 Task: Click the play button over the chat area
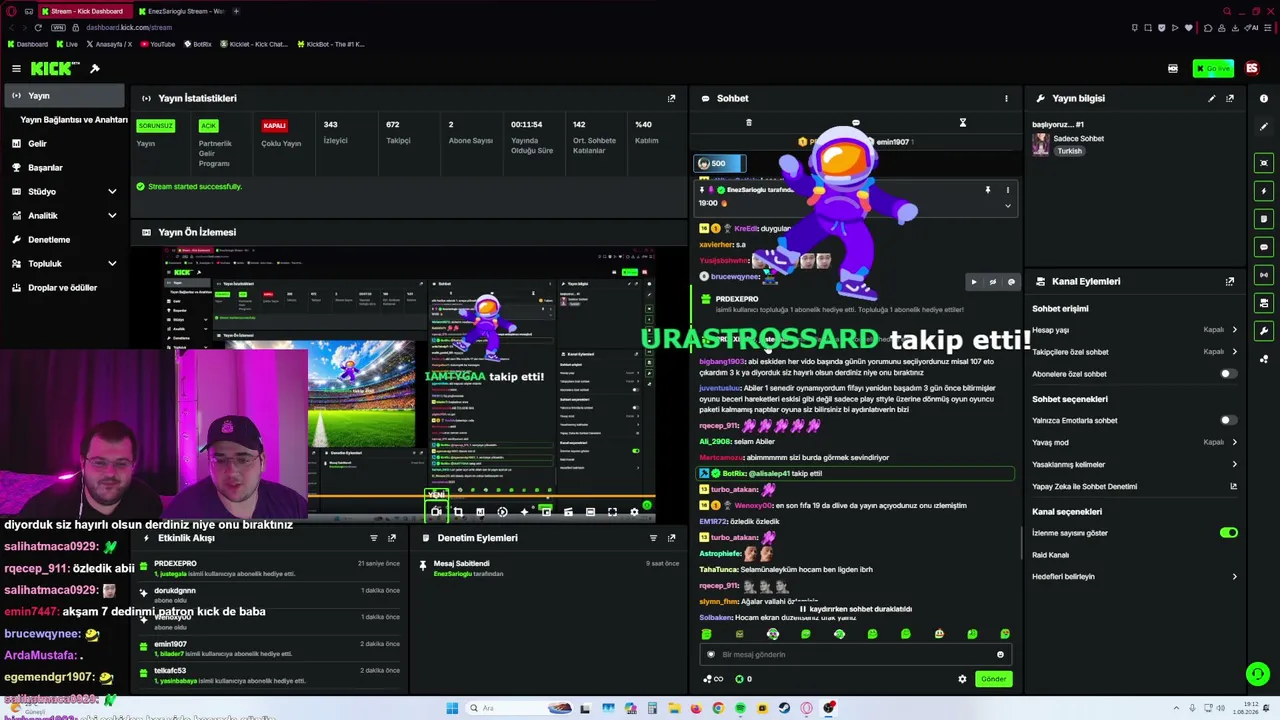pyautogui.click(x=974, y=282)
